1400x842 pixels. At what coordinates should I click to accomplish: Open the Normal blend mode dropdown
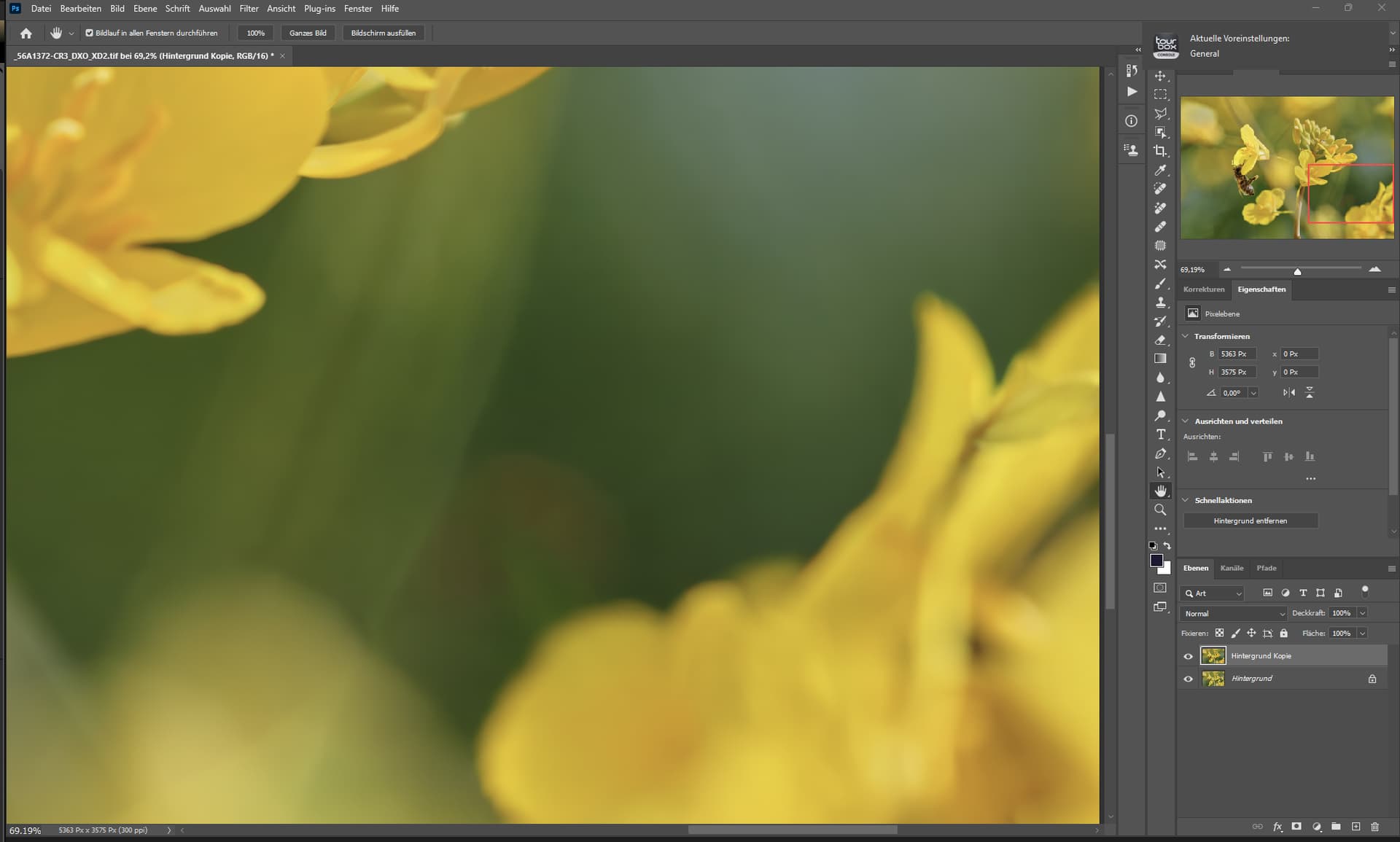[x=1233, y=613]
